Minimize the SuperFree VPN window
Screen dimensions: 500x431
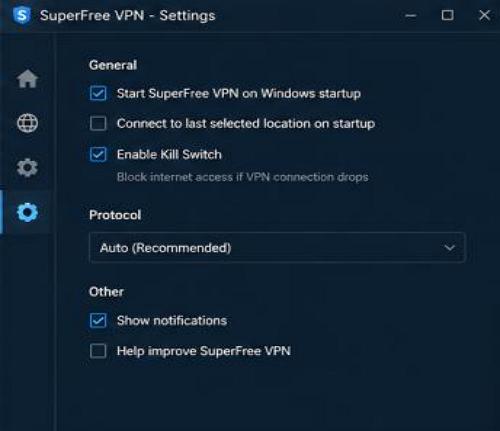click(411, 15)
